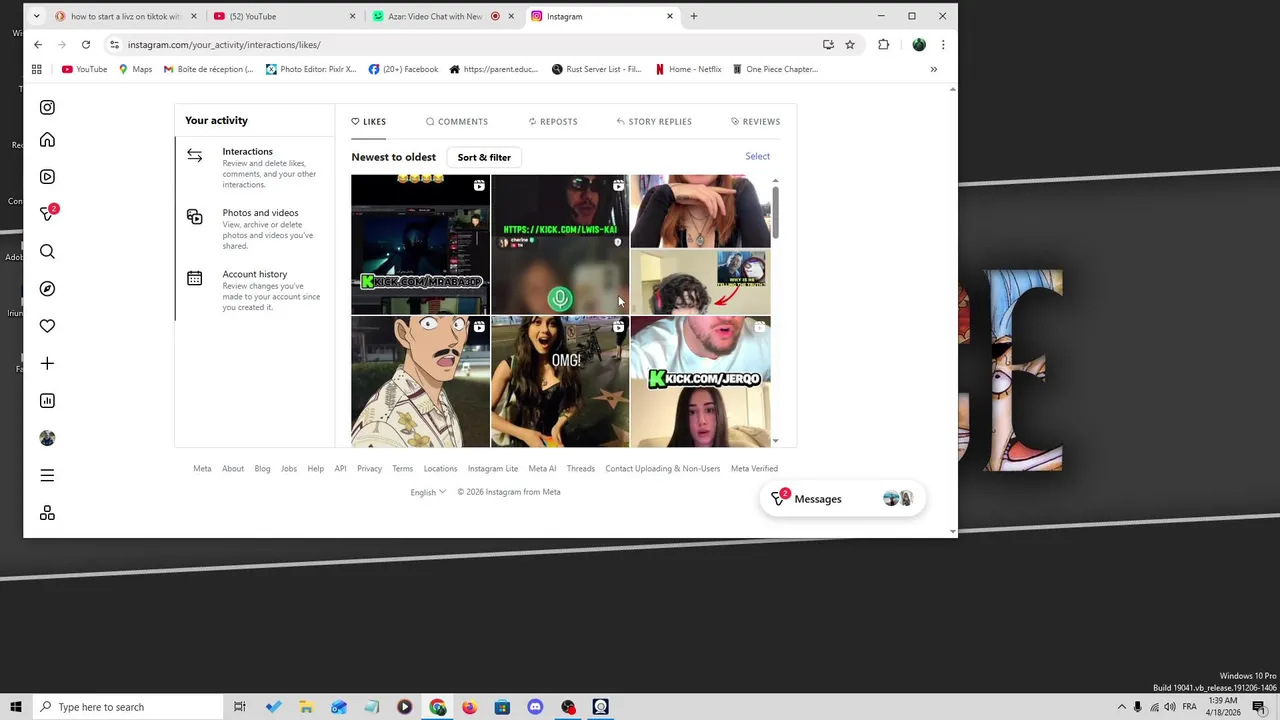Image resolution: width=1280 pixels, height=720 pixels.
Task: Open Discord from the taskbar
Action: tap(535, 707)
